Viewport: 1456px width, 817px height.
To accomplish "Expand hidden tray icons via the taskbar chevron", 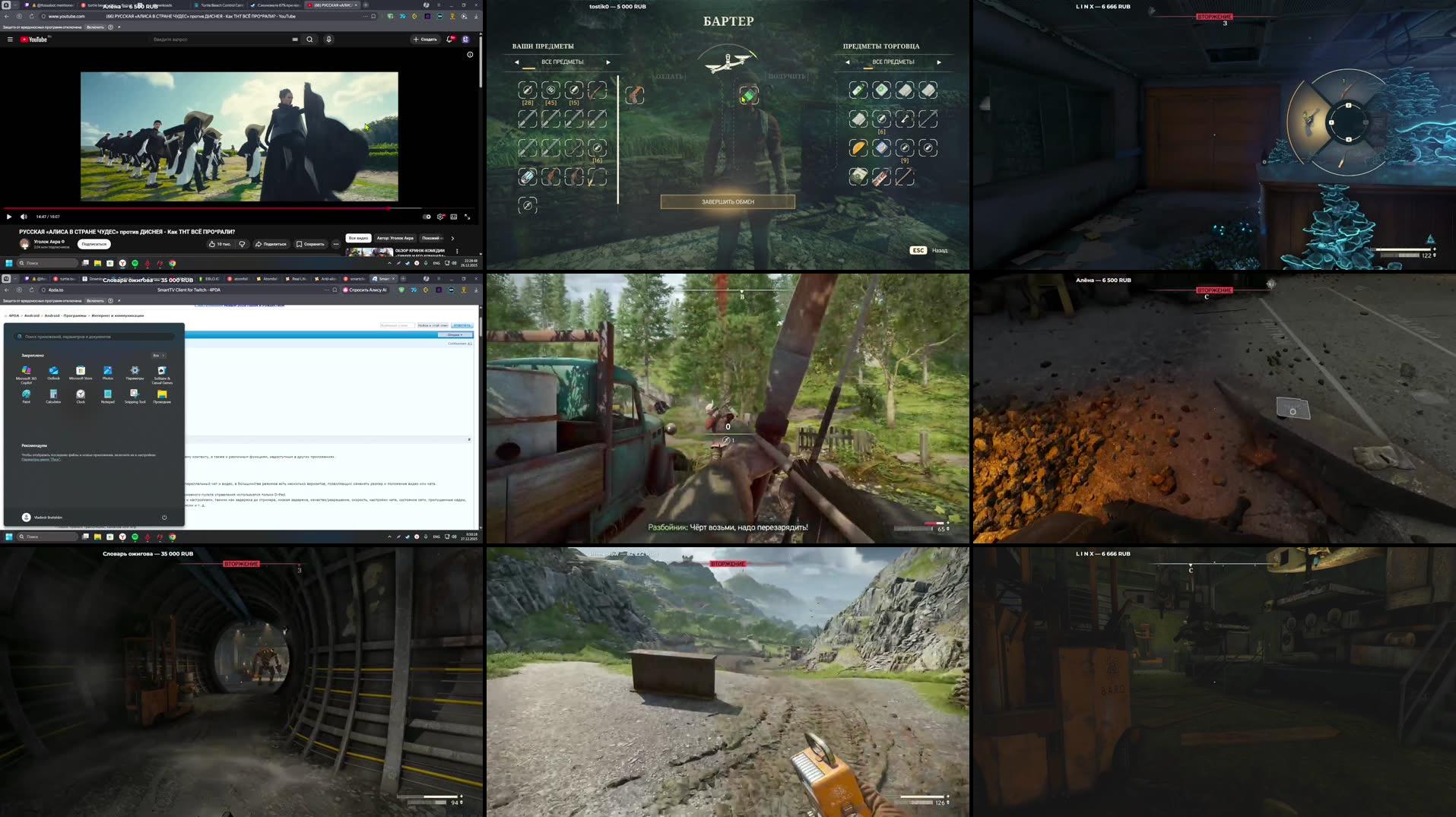I will coord(389,537).
